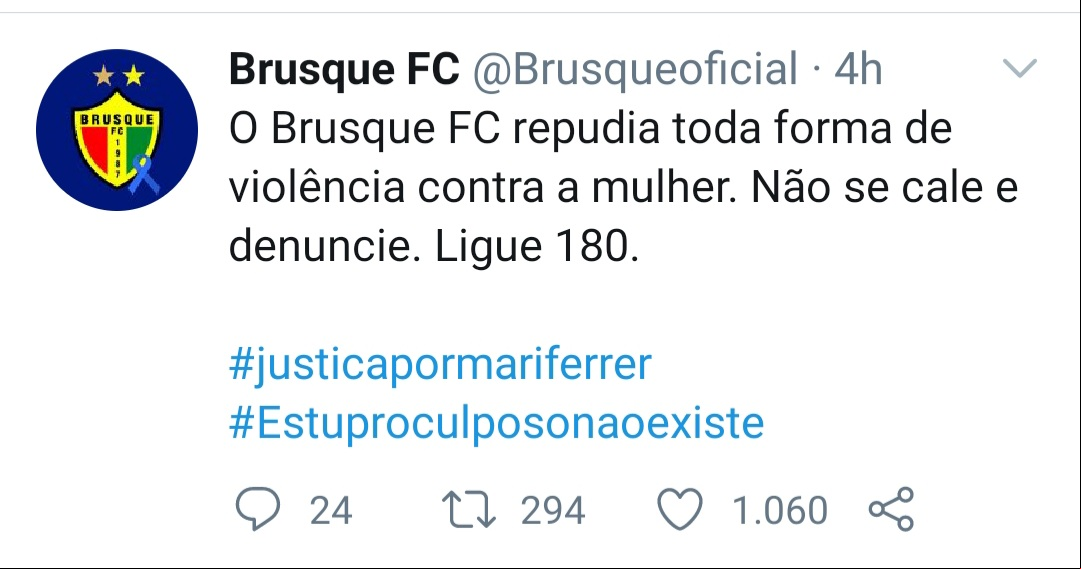Retweet using the arrows icon
This screenshot has width=1081, height=569.
coord(469,510)
